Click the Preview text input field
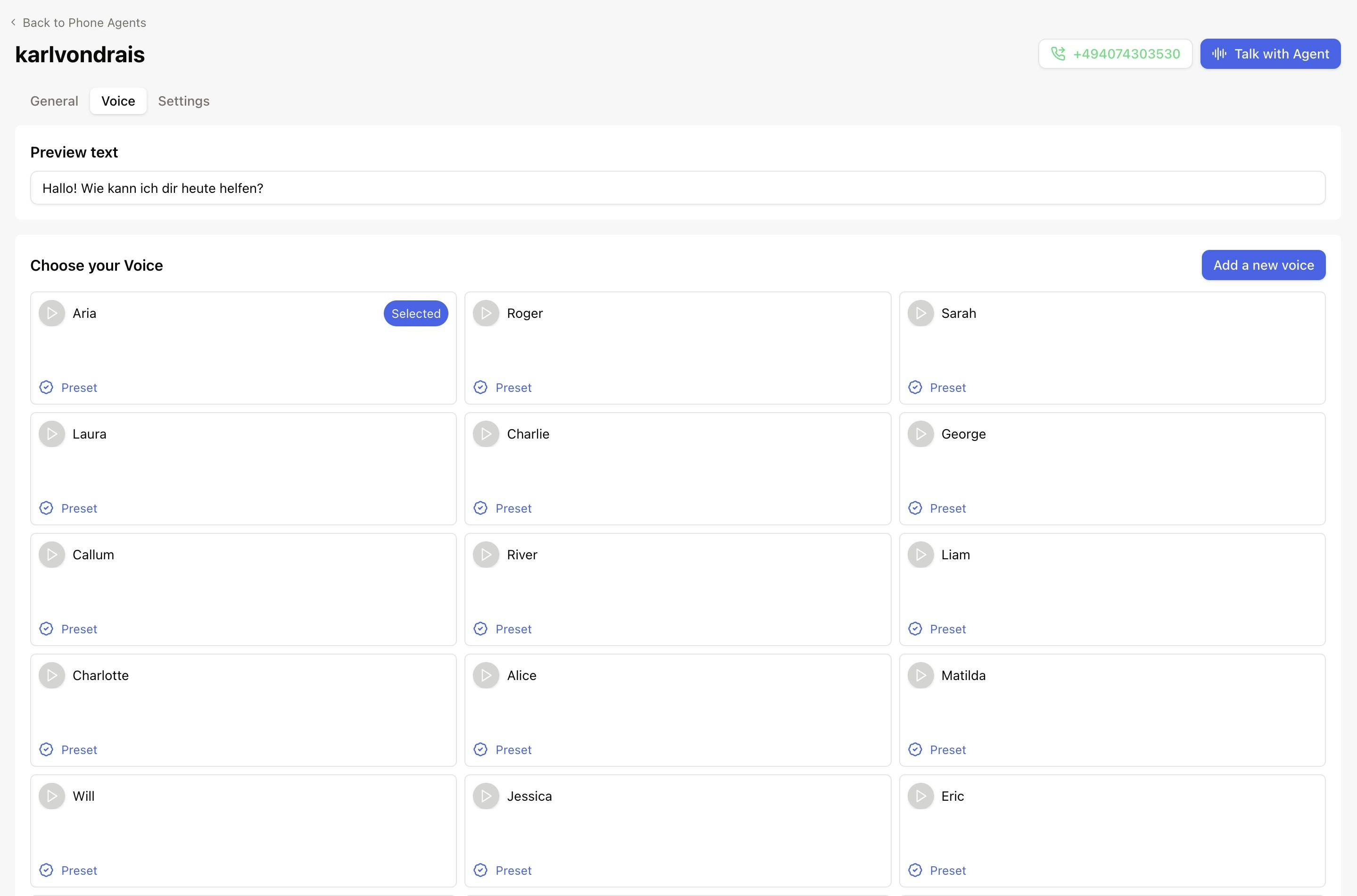 pyautogui.click(x=678, y=188)
